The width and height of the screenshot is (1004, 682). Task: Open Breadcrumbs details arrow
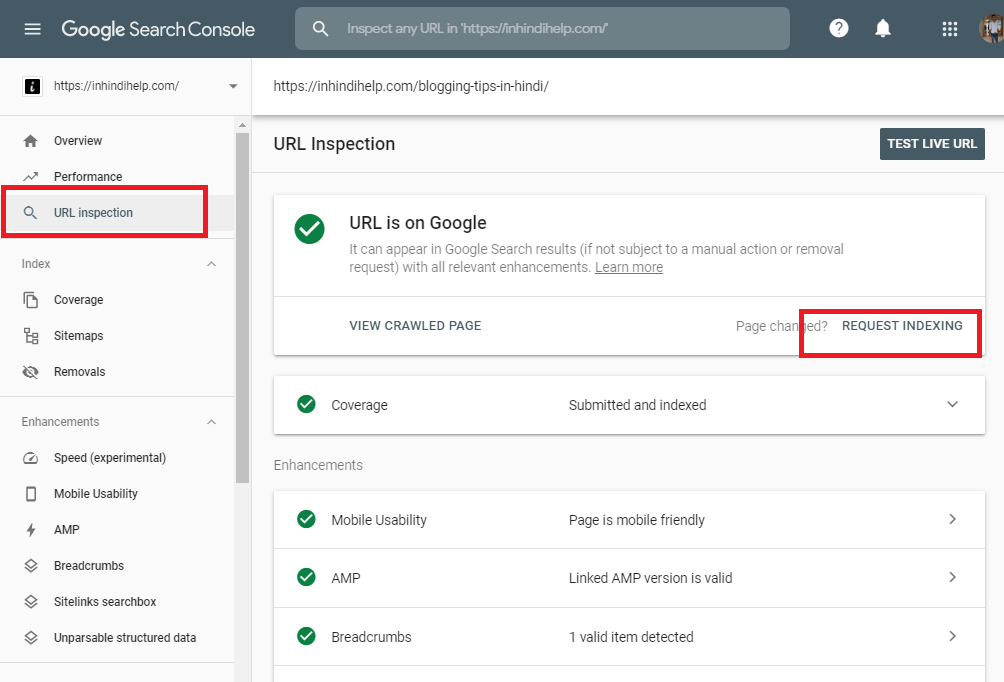point(952,636)
